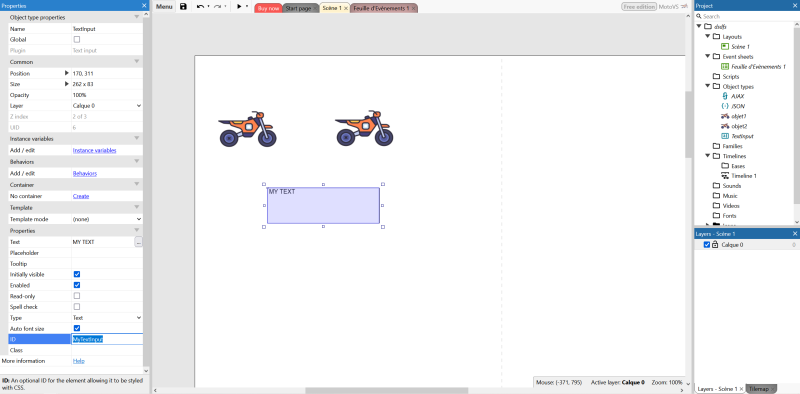The height and width of the screenshot is (394, 800).
Task: Select the AJAX object type icon
Action: pos(725,96)
